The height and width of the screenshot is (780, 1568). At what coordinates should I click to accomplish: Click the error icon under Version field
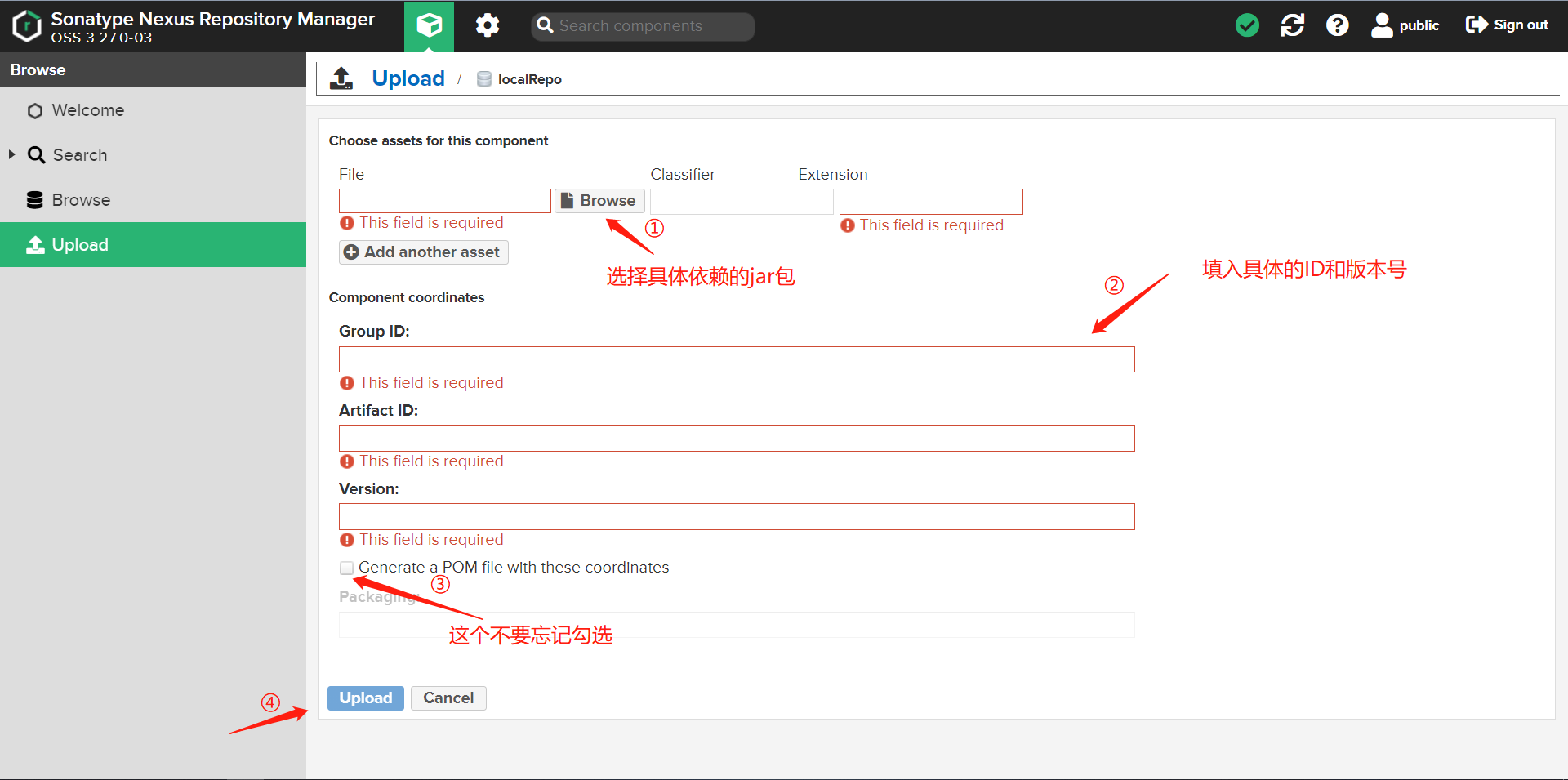click(347, 540)
